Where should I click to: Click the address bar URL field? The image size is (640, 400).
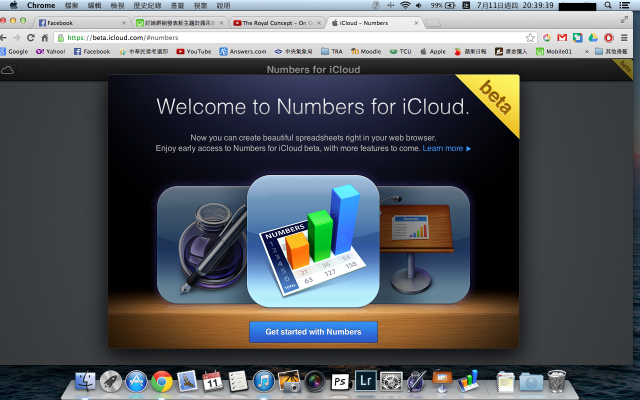click(x=294, y=38)
